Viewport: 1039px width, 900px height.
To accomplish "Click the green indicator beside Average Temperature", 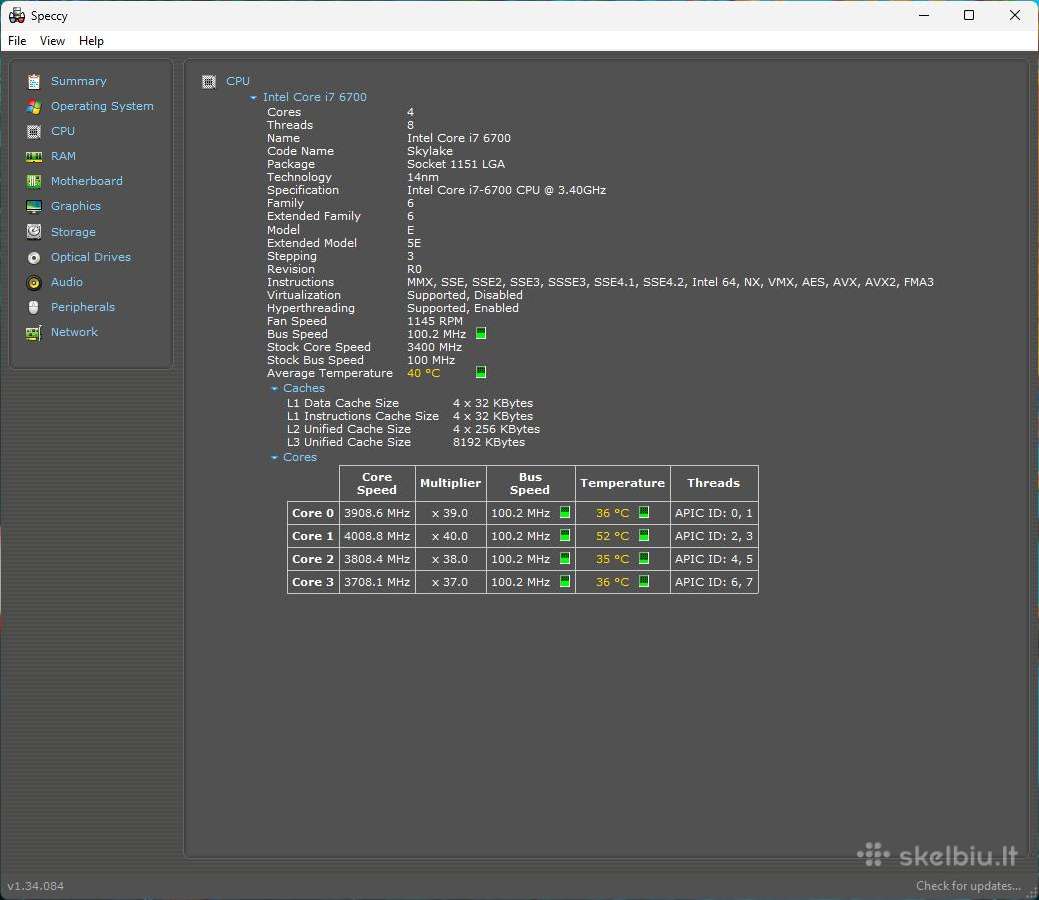I will click(x=481, y=372).
